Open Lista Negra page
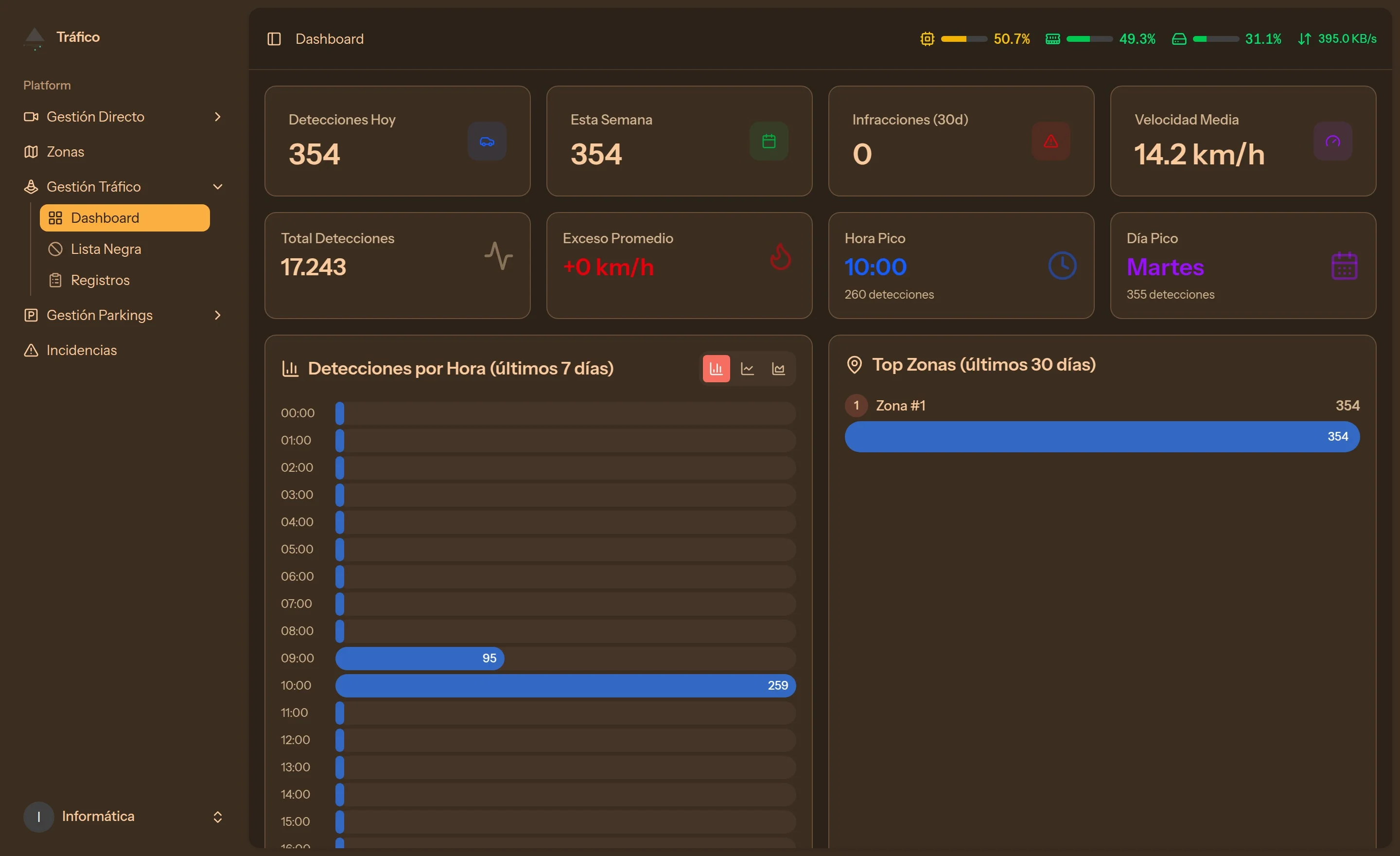 124,249
